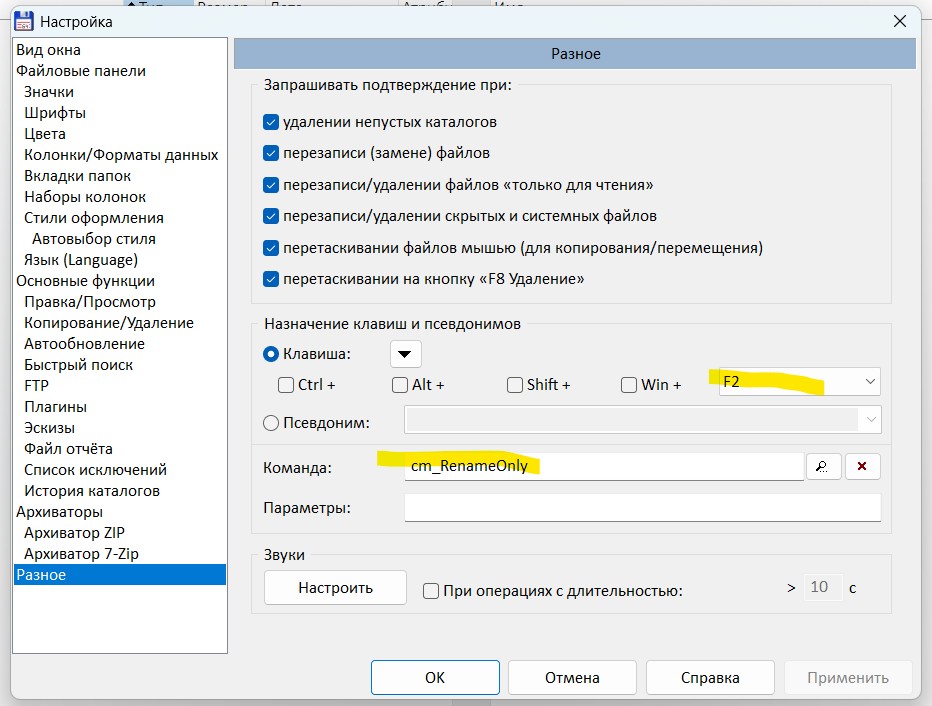Click the red X clear command icon
The height and width of the screenshot is (706, 932).
[862, 467]
